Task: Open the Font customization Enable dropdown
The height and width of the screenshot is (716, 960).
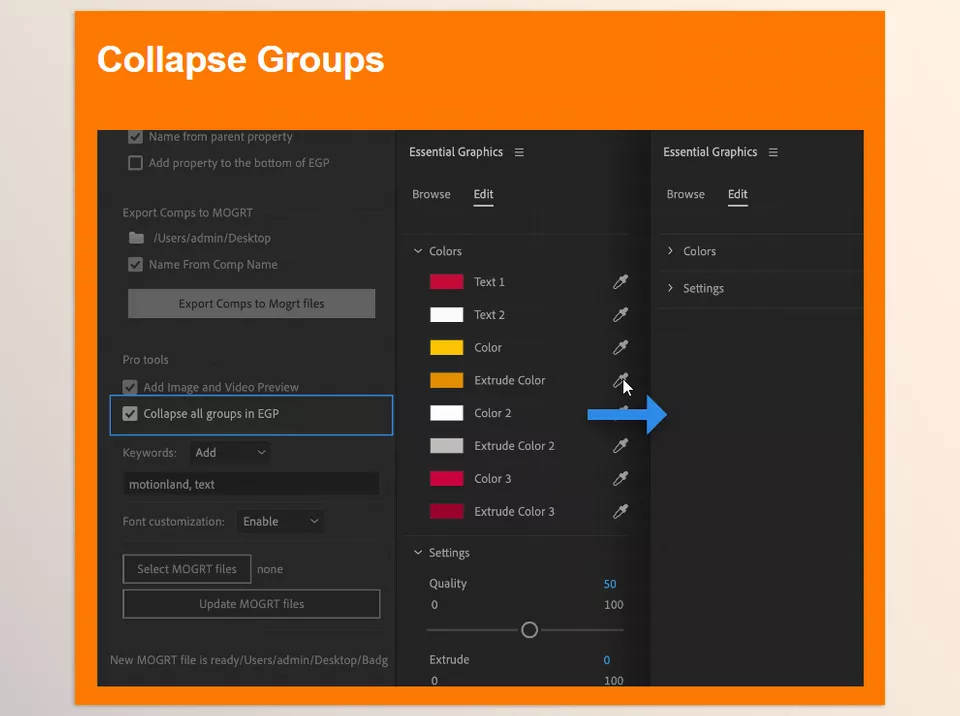Action: [280, 521]
